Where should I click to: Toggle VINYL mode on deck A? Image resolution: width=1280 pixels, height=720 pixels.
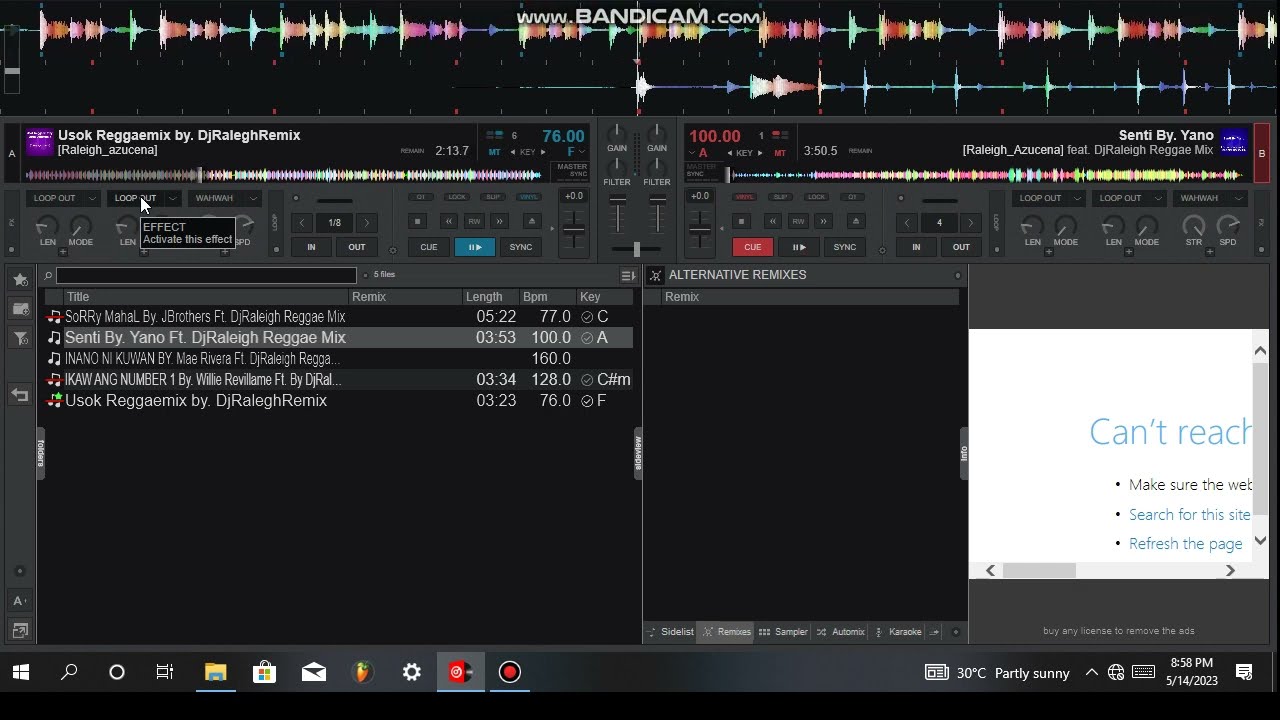(528, 197)
